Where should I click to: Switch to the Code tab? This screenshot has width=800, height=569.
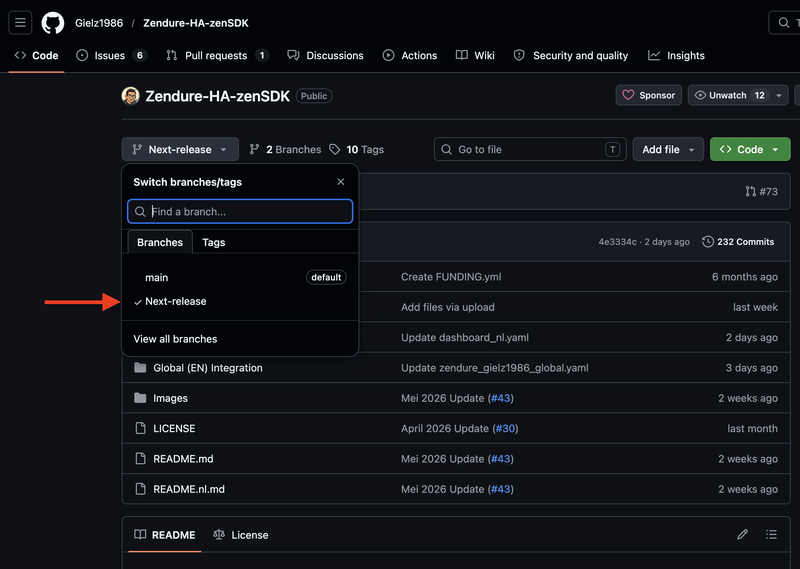click(x=36, y=56)
